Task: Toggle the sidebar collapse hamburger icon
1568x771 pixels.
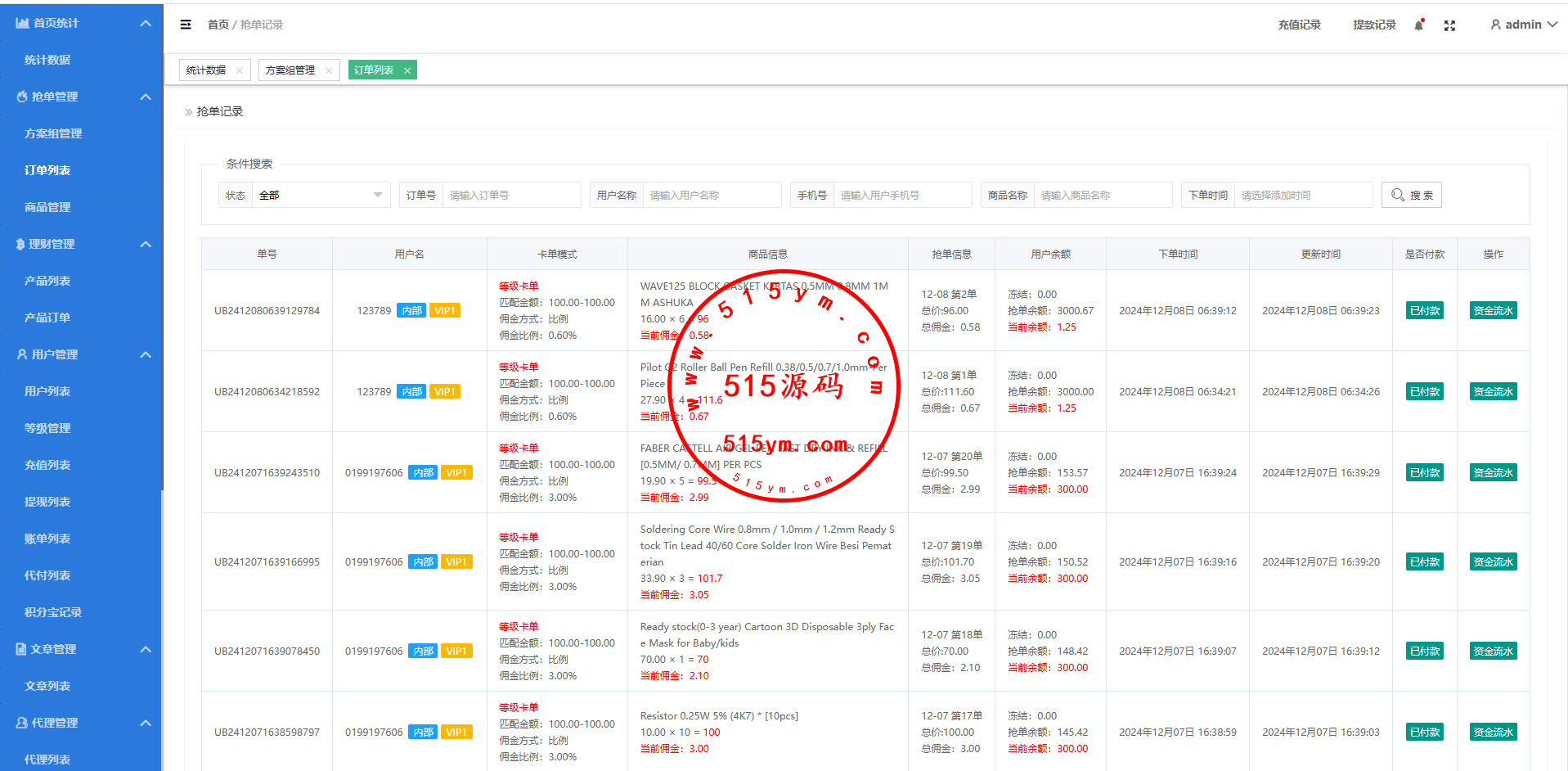Action: click(186, 25)
